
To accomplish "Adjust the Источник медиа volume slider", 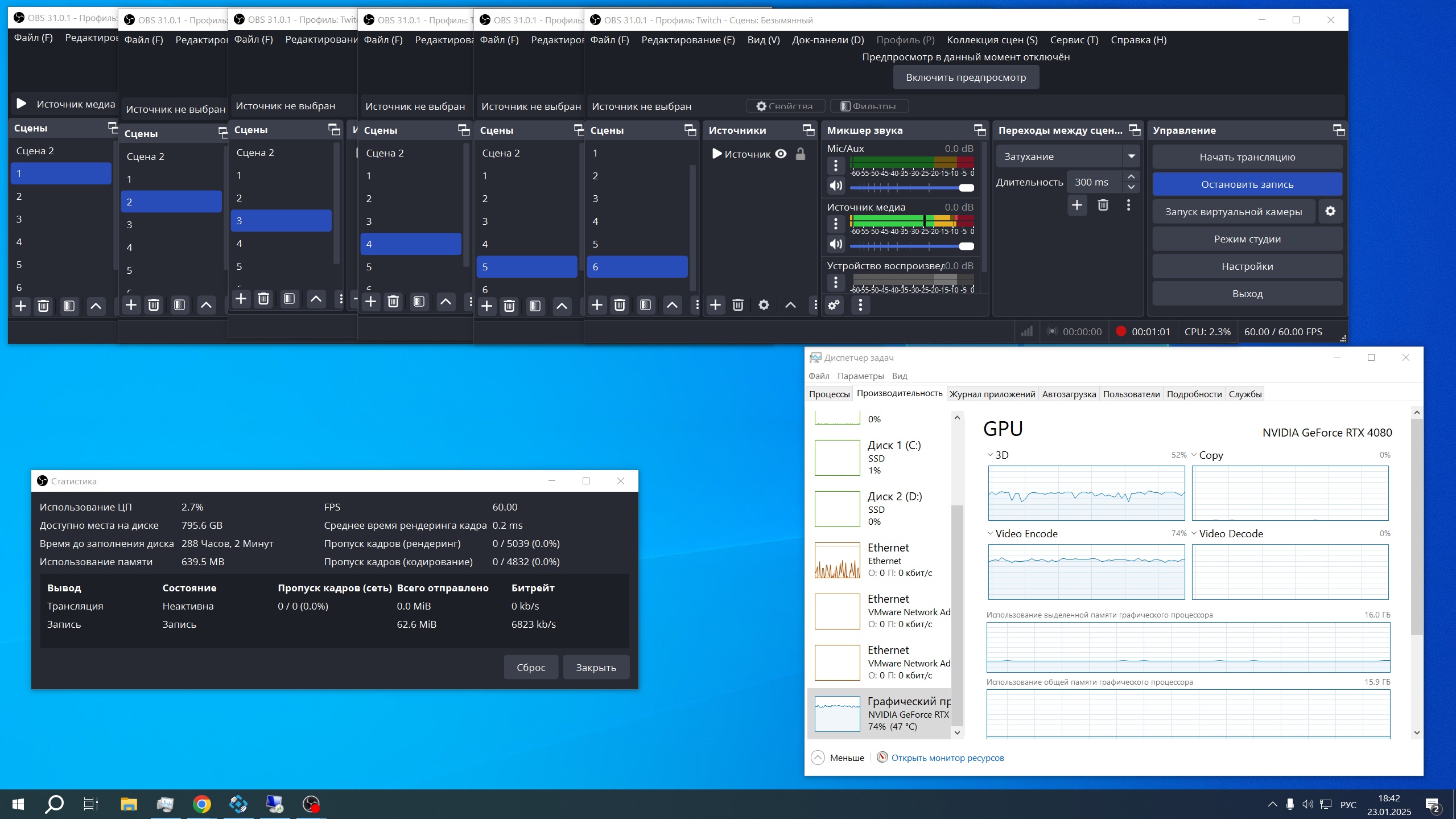I will [x=966, y=246].
